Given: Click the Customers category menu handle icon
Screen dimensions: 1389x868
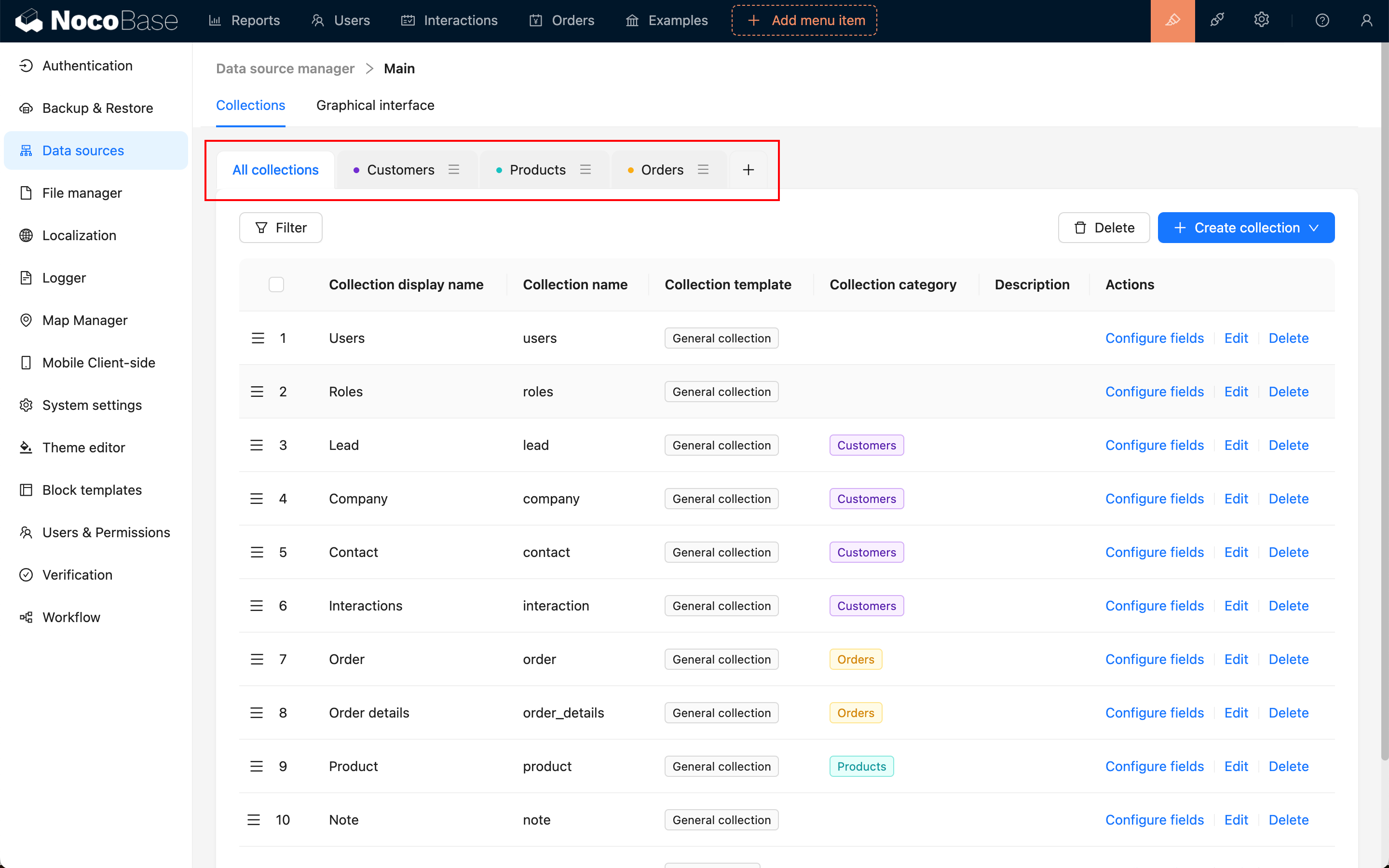Looking at the screenshot, I should (453, 170).
